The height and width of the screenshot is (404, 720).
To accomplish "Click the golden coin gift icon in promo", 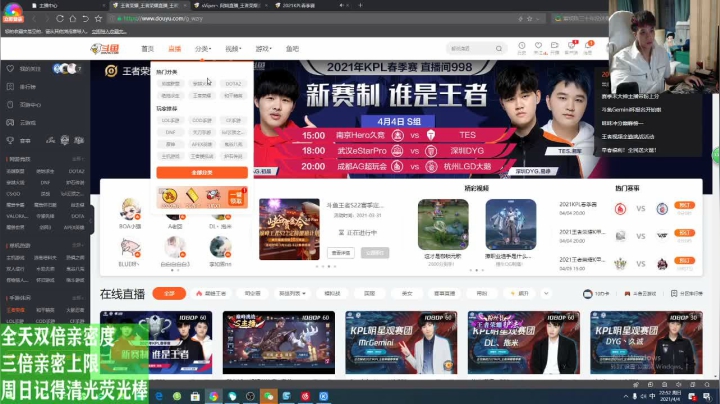I will click(x=169, y=196).
